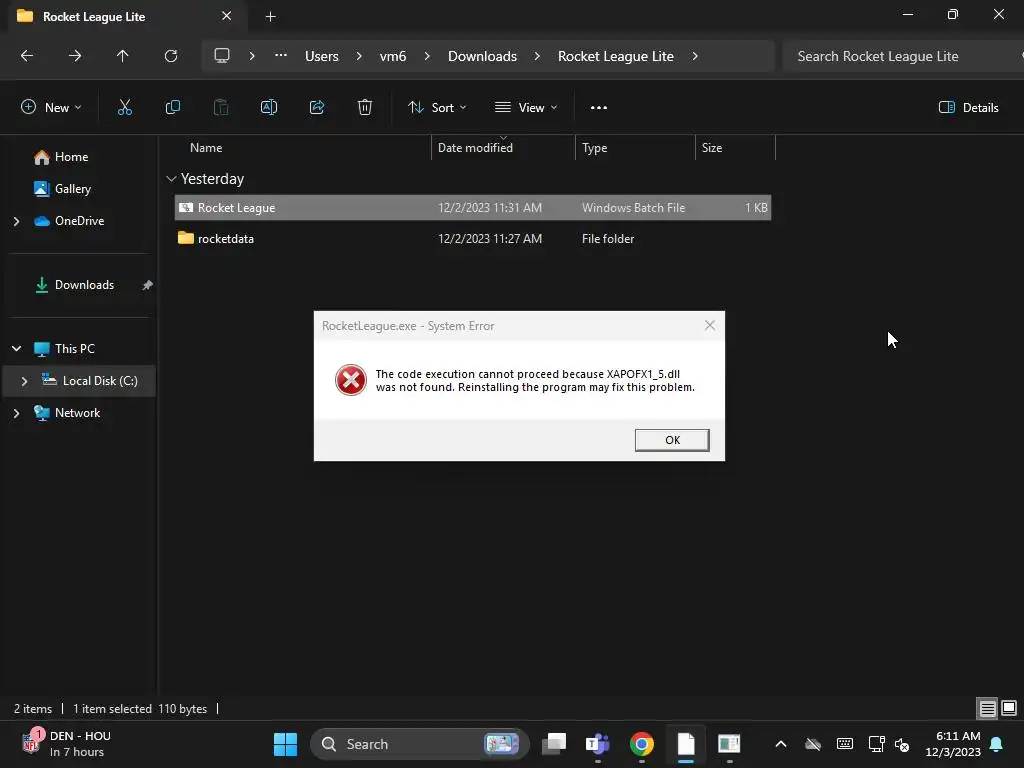Click the Paste toolbar icon

221,107
